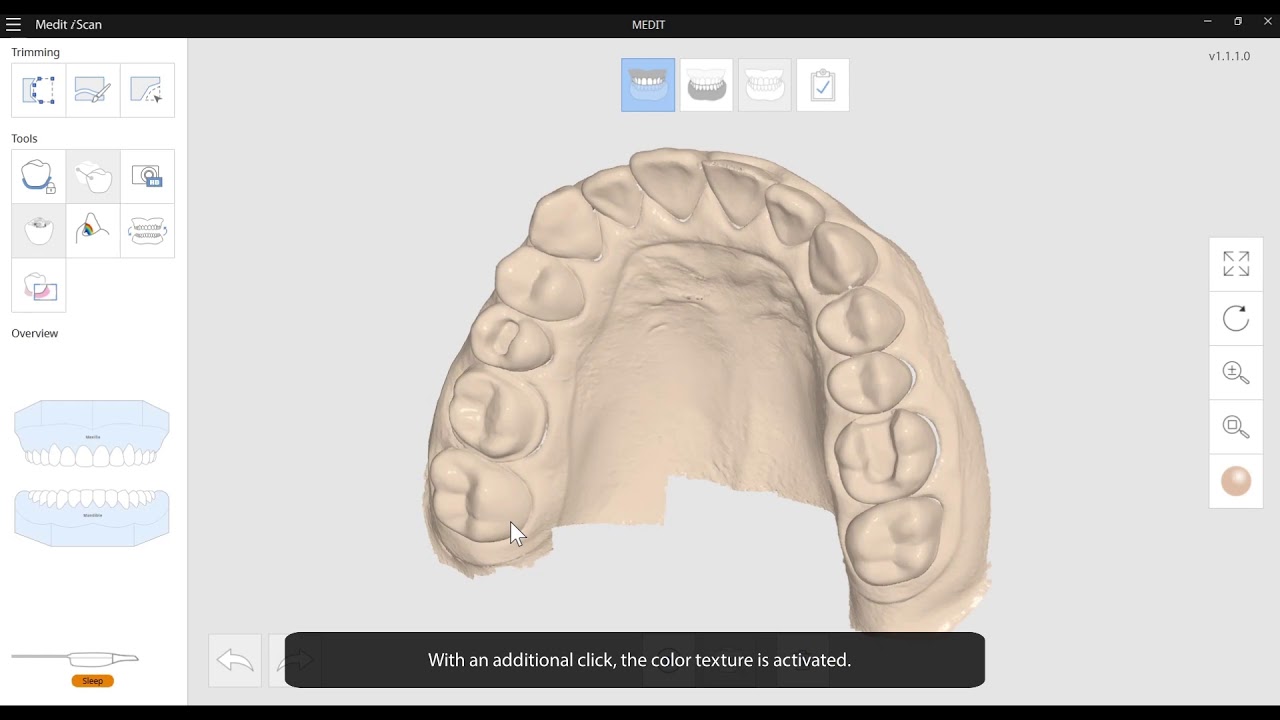Switch to the mandible scan stage

pos(706,85)
